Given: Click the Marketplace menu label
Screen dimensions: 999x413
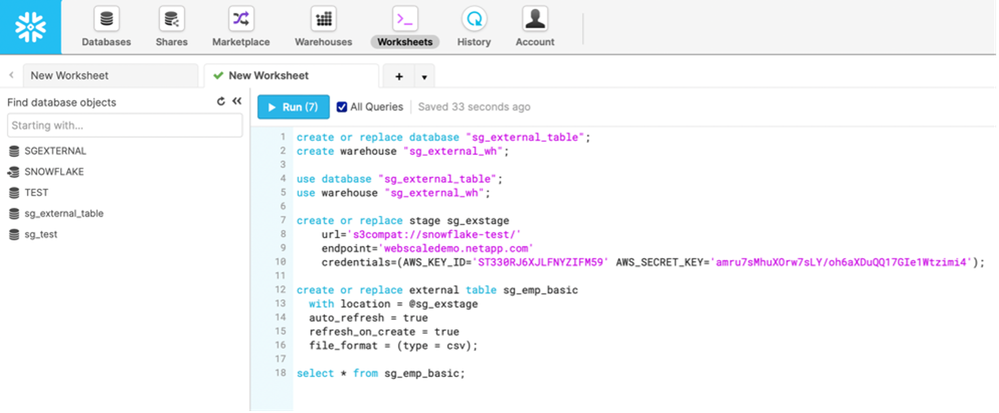Looking at the screenshot, I should [241, 42].
